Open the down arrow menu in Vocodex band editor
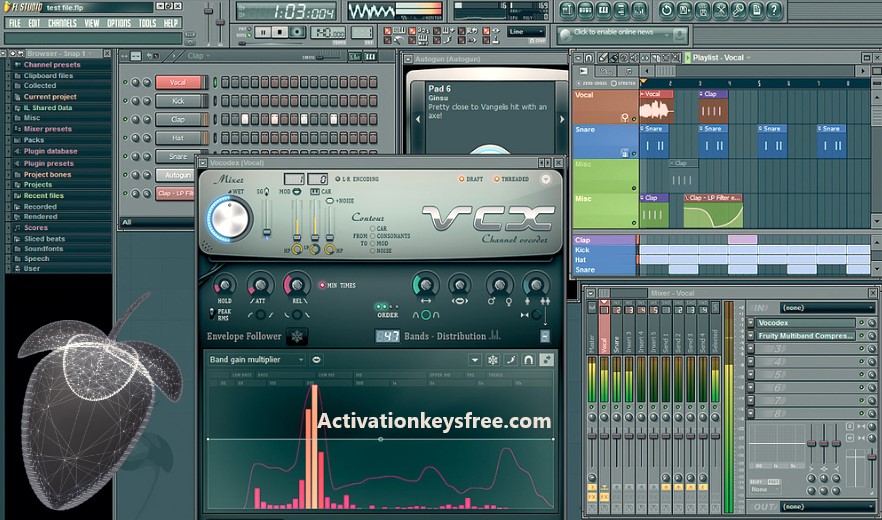The image size is (882, 520). 475,360
